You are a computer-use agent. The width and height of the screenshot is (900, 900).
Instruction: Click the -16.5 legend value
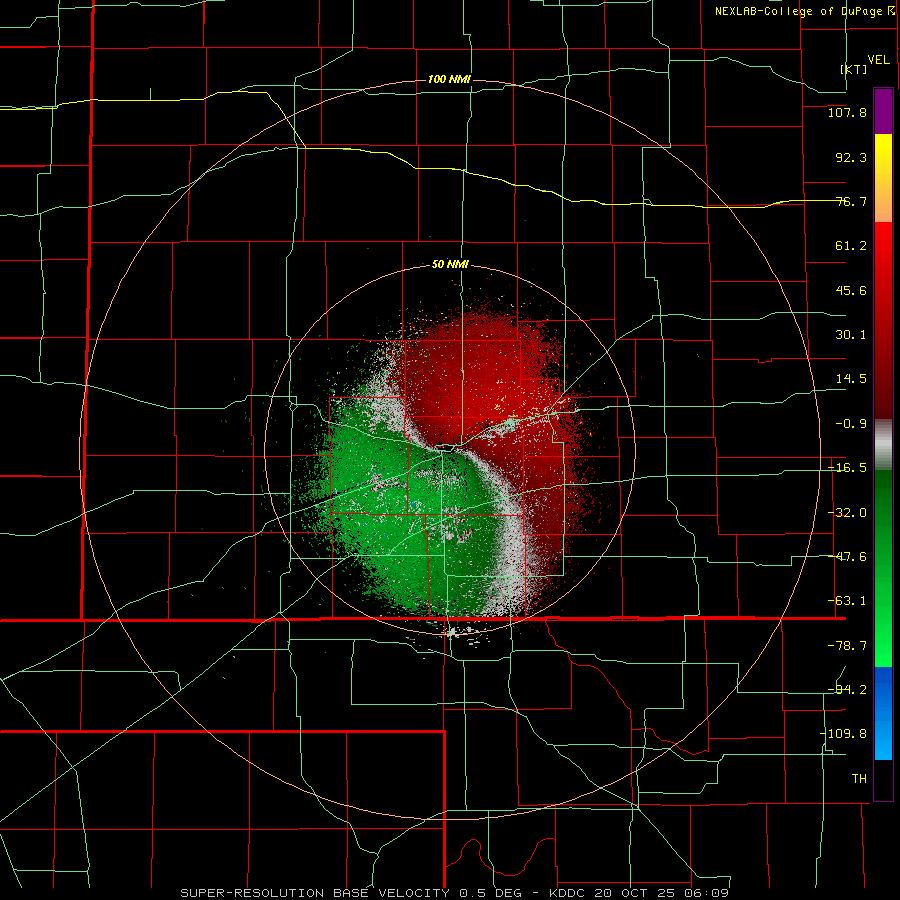point(847,468)
